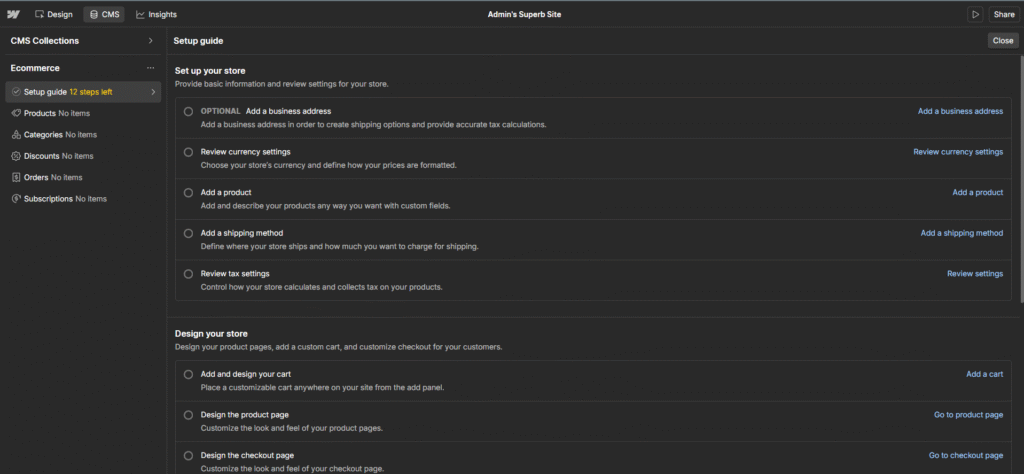Open the Design tab
The width and height of the screenshot is (1024, 474).
[x=54, y=14]
